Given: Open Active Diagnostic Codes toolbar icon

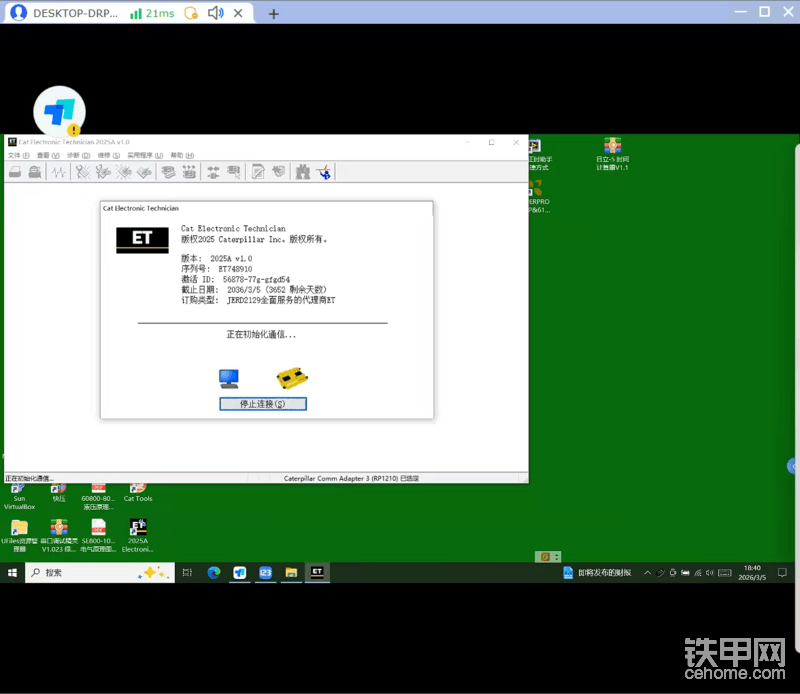Looking at the screenshot, I should pos(83,172).
